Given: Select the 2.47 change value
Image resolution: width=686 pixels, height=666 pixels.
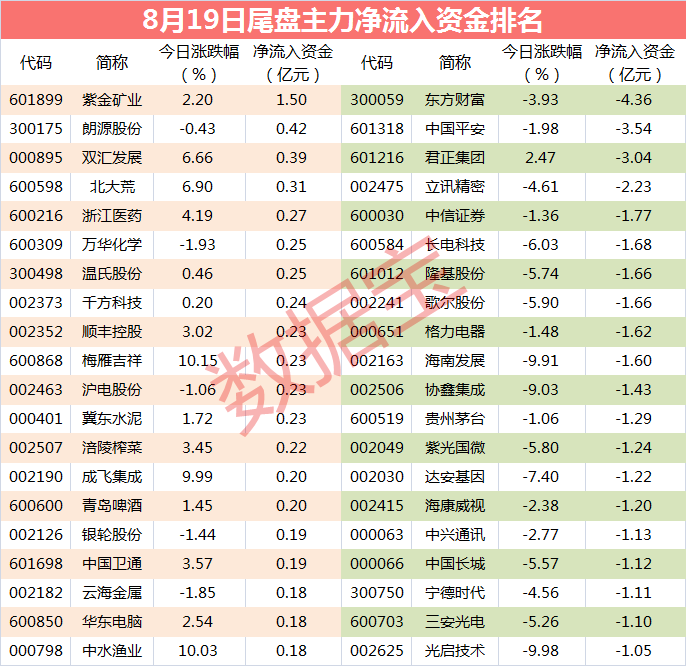Looking at the screenshot, I should click(540, 158).
